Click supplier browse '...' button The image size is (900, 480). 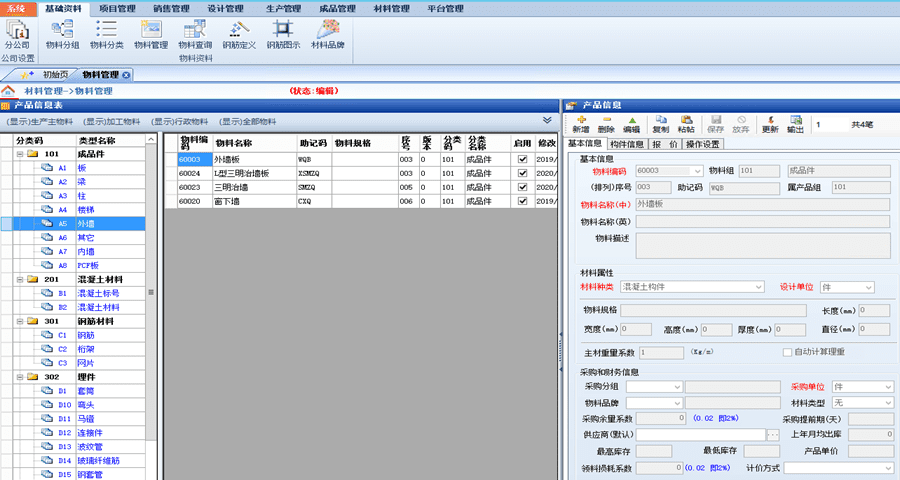point(772,435)
